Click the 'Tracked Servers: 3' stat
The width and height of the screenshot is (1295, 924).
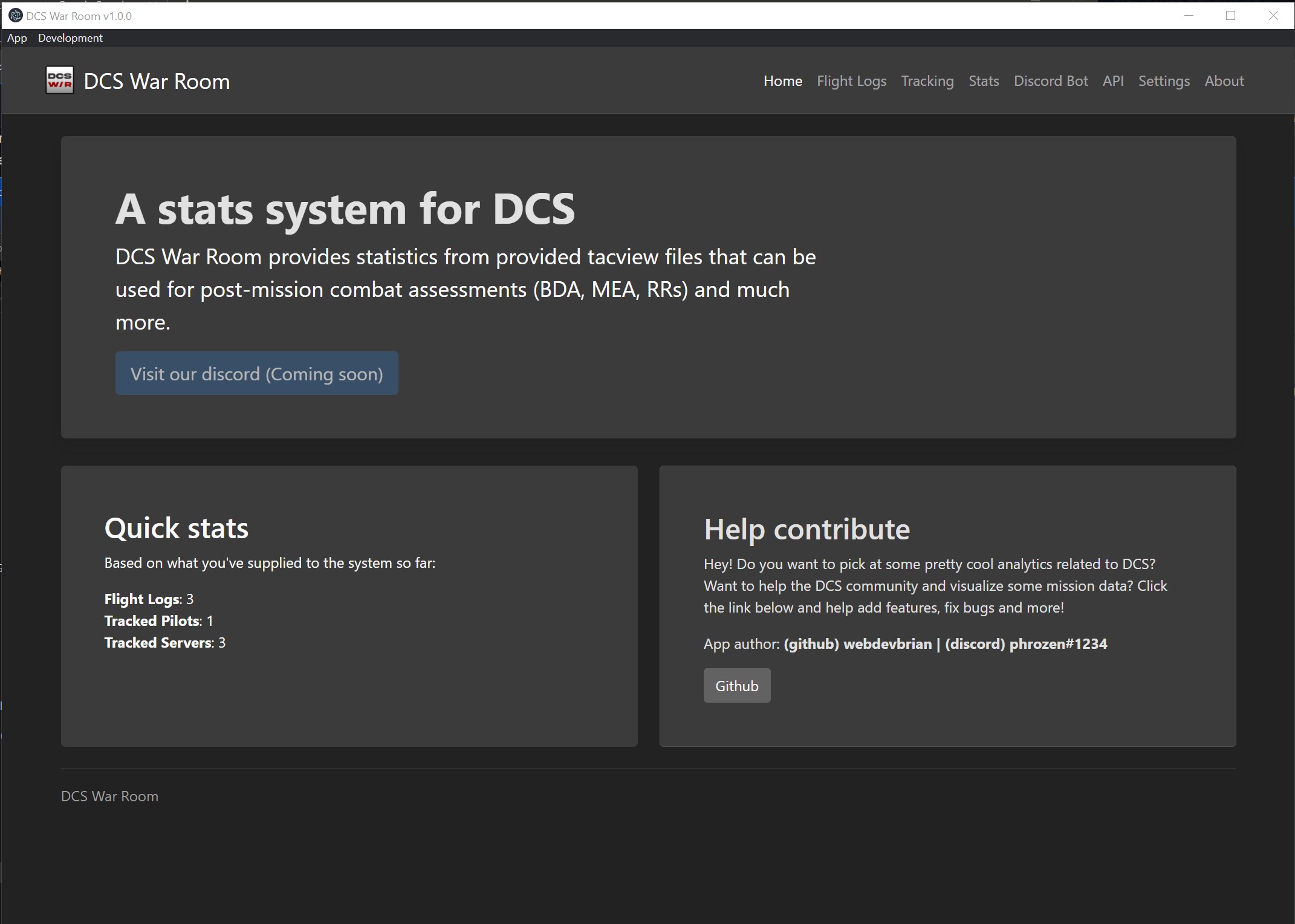pos(165,642)
